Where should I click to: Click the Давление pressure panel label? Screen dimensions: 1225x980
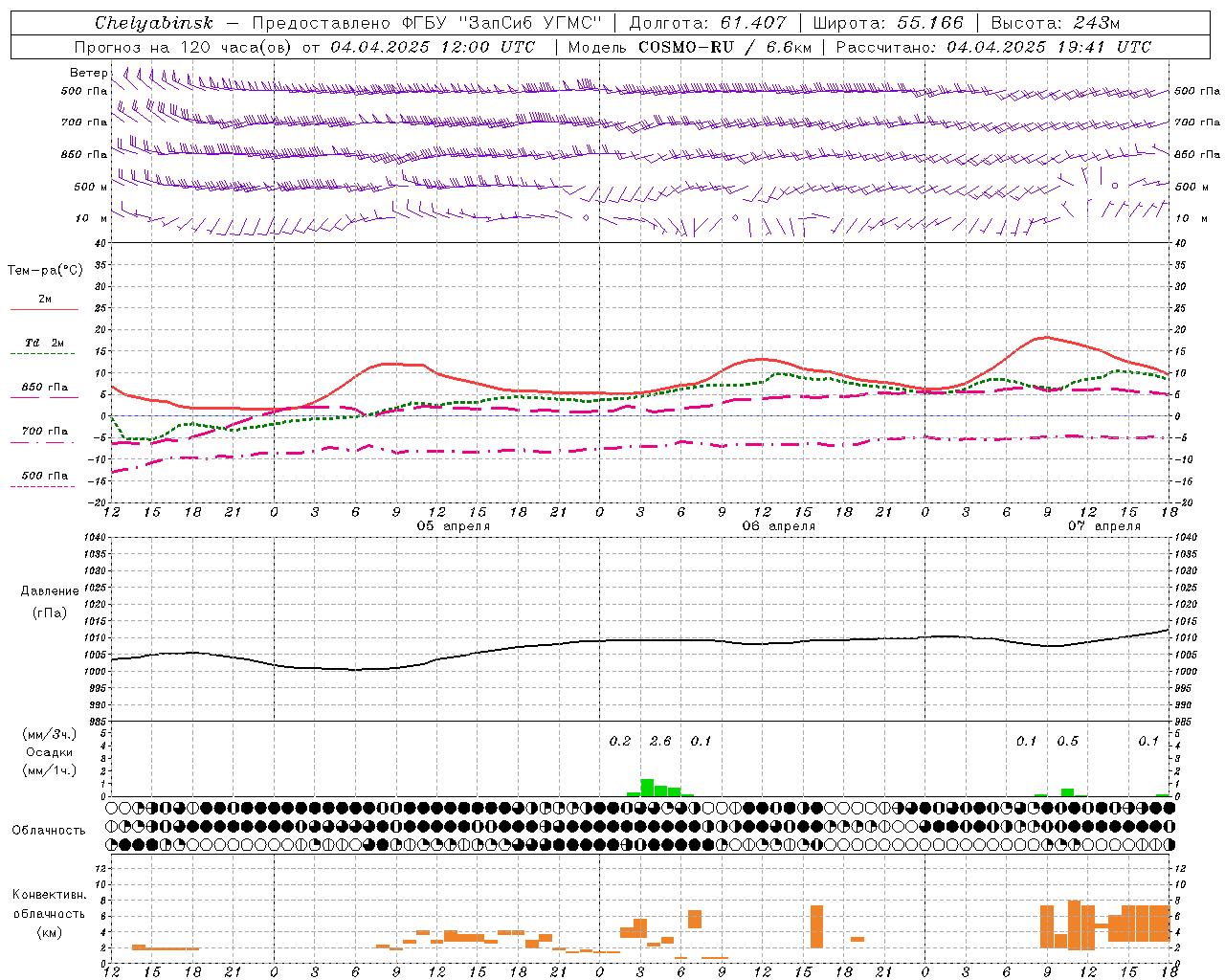click(x=50, y=591)
